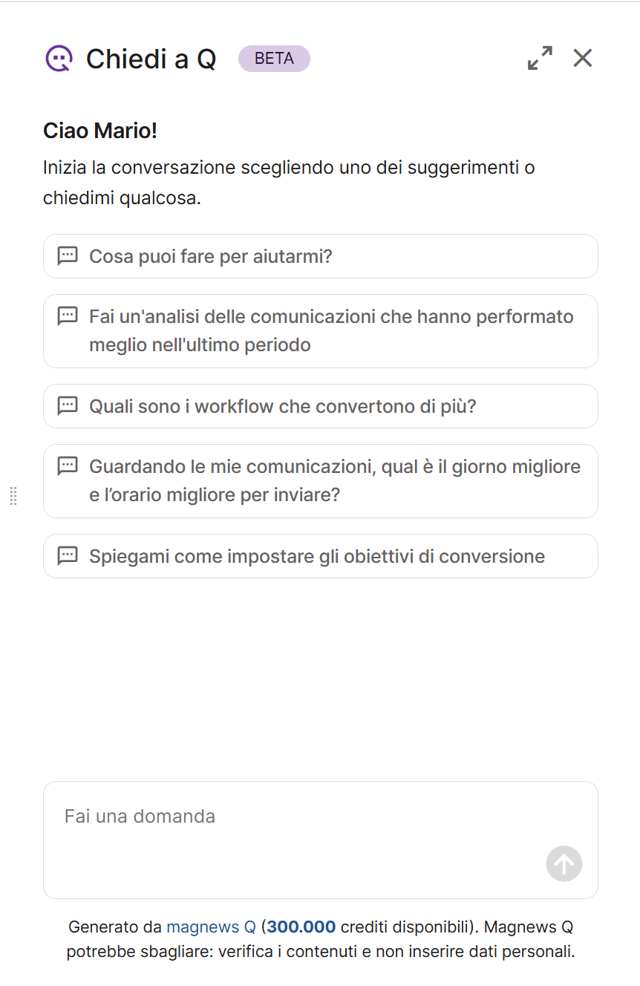Click chat icon beside "Cosa puoi fare per aiutarmi?"

[x=67, y=256]
